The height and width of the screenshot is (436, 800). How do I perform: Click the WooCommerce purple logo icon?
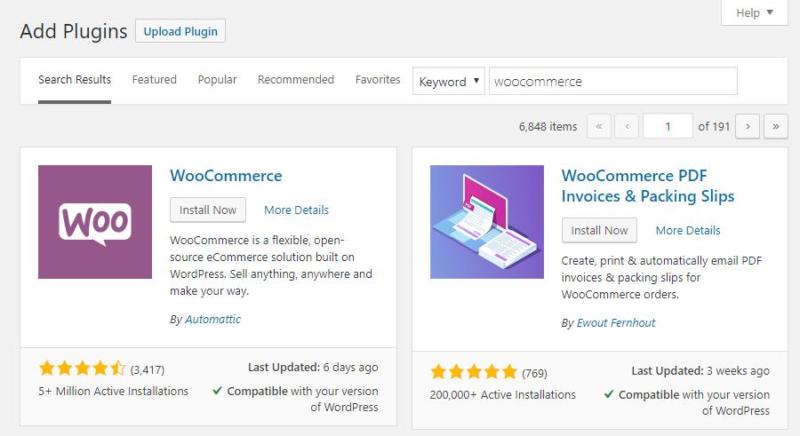coord(95,222)
